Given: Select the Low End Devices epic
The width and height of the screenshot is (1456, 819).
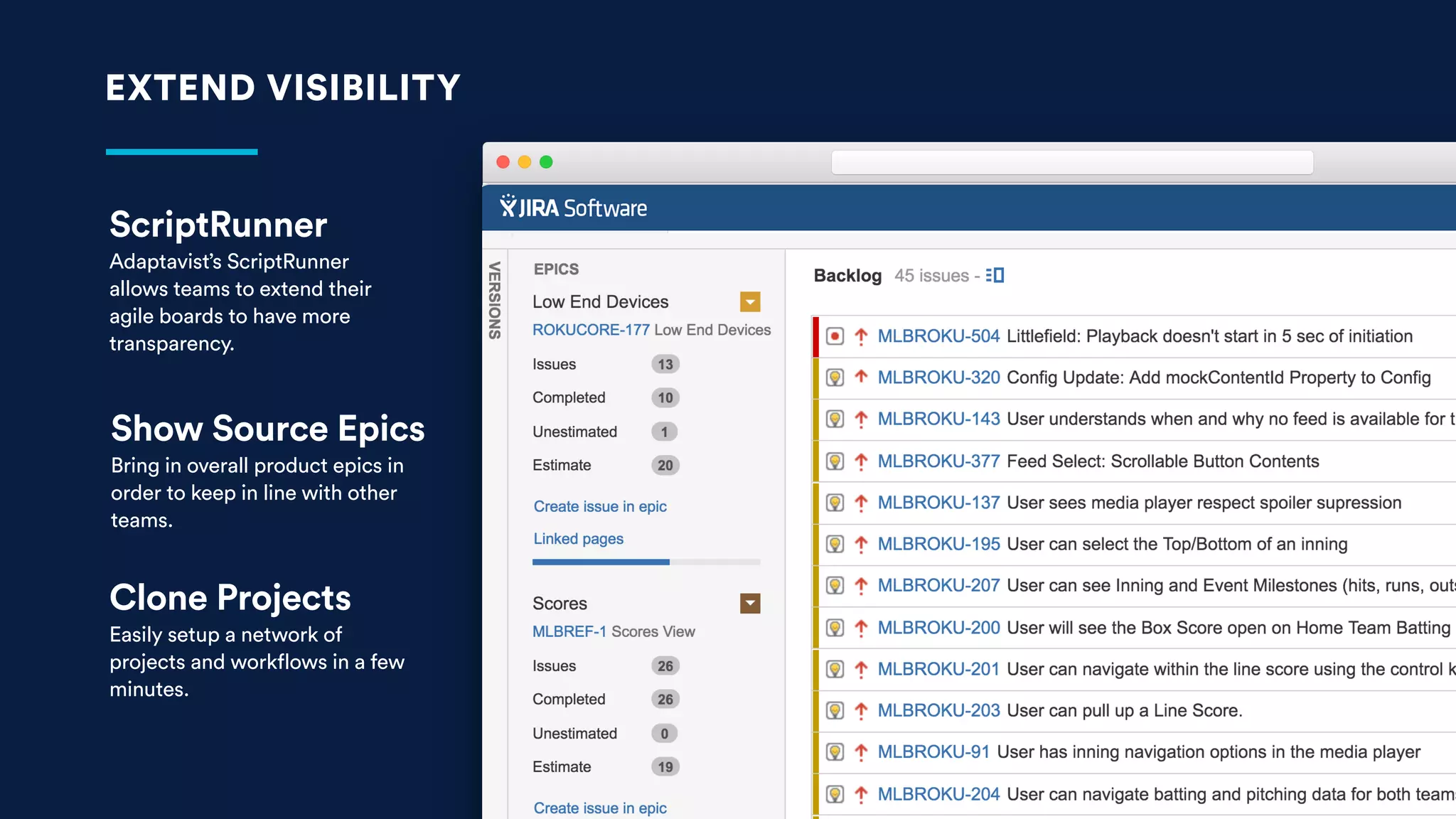Looking at the screenshot, I should point(601,301).
